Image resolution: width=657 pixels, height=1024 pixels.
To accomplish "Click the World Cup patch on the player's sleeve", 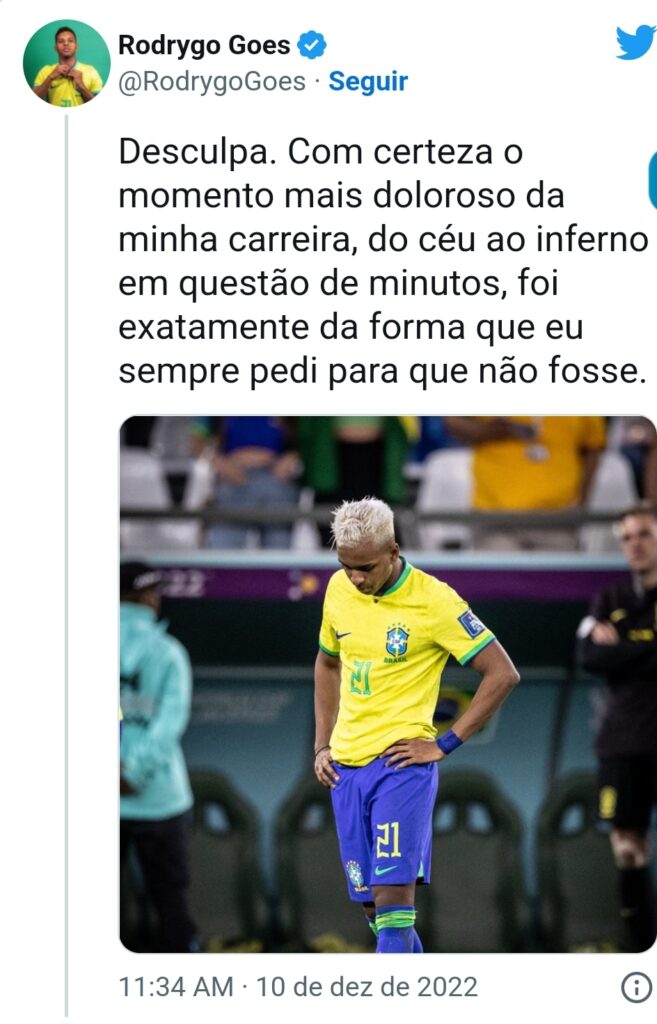I will pyautogui.click(x=472, y=624).
